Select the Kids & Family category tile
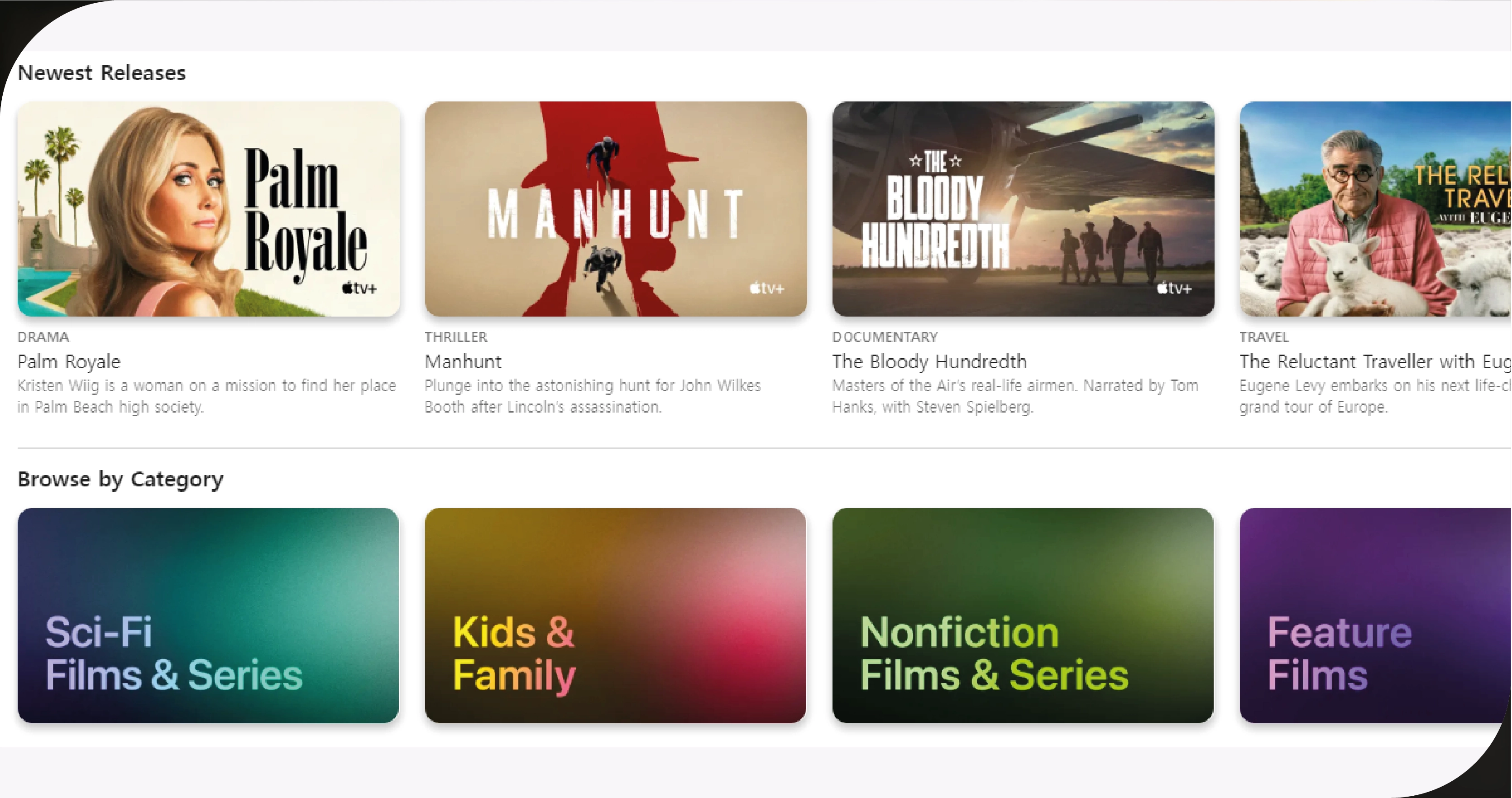Viewport: 1512px width, 798px height. click(x=616, y=615)
